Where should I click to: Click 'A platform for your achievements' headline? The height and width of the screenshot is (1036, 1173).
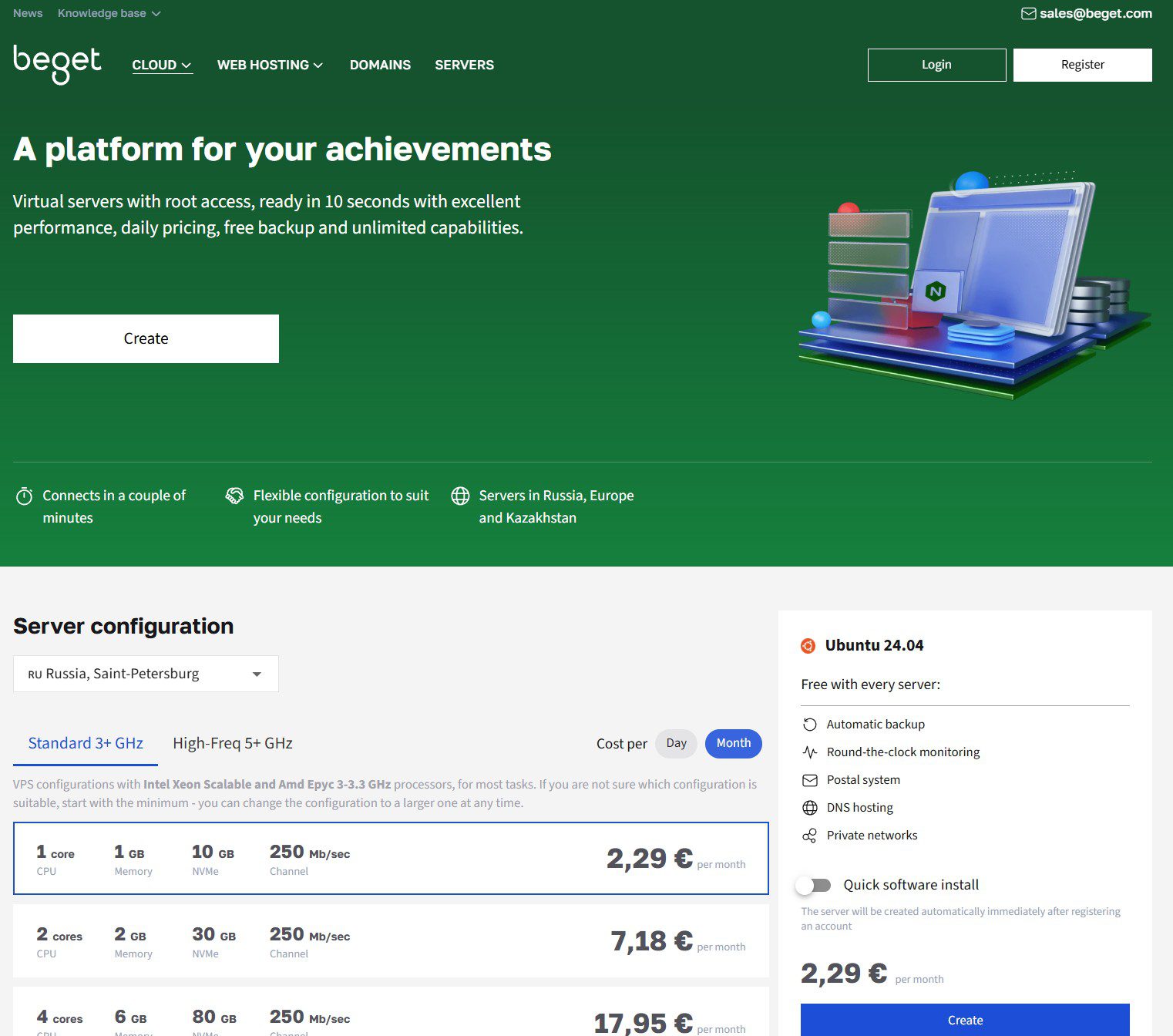tap(282, 150)
